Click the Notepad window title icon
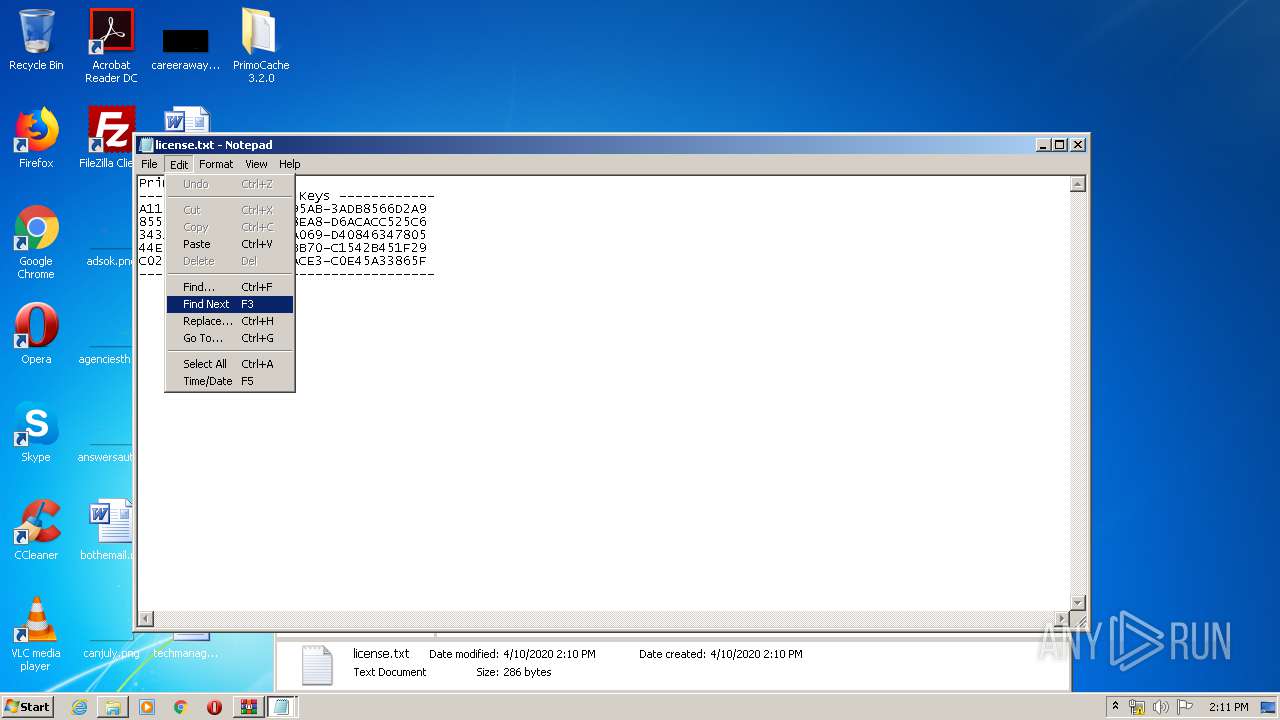This screenshot has width=1280, height=720. tap(146, 145)
